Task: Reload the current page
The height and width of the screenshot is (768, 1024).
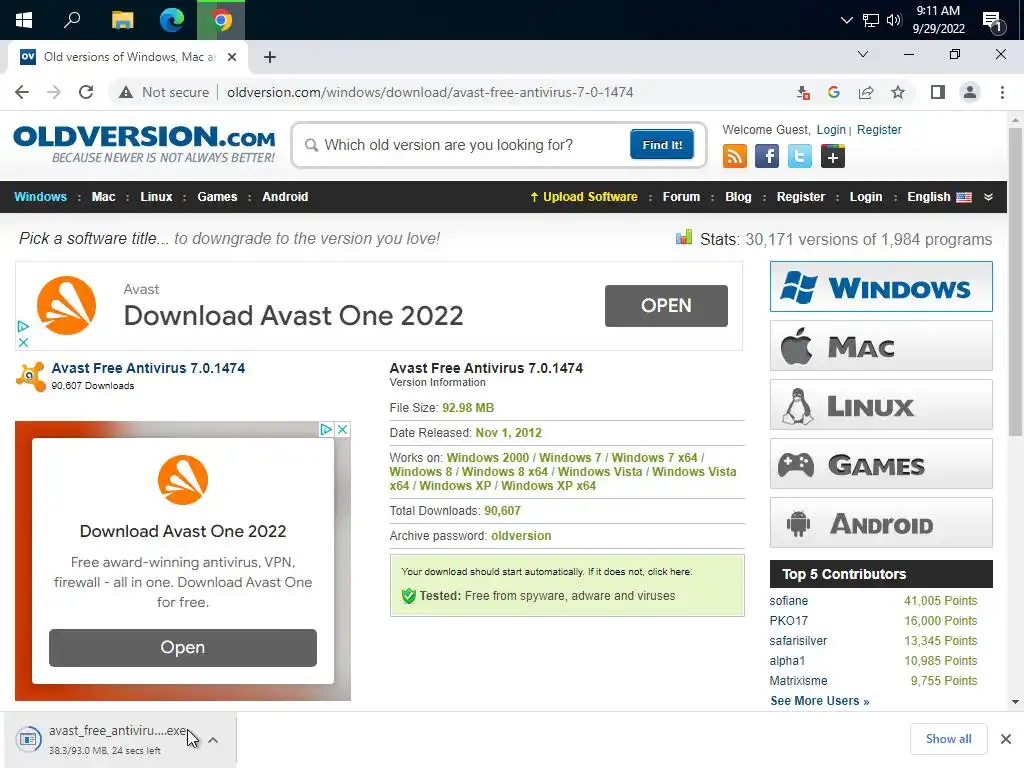Action: [86, 92]
